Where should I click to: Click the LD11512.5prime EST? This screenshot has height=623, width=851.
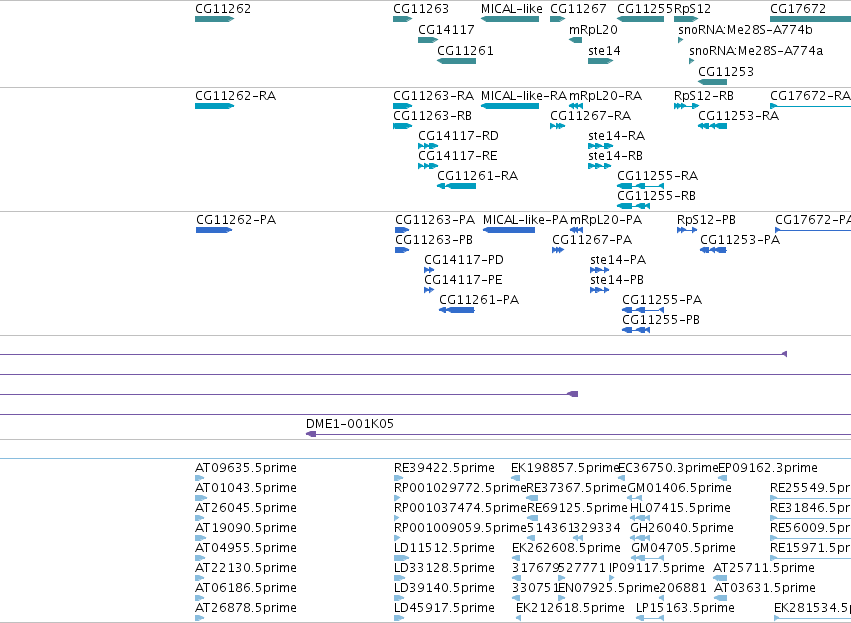click(x=401, y=558)
